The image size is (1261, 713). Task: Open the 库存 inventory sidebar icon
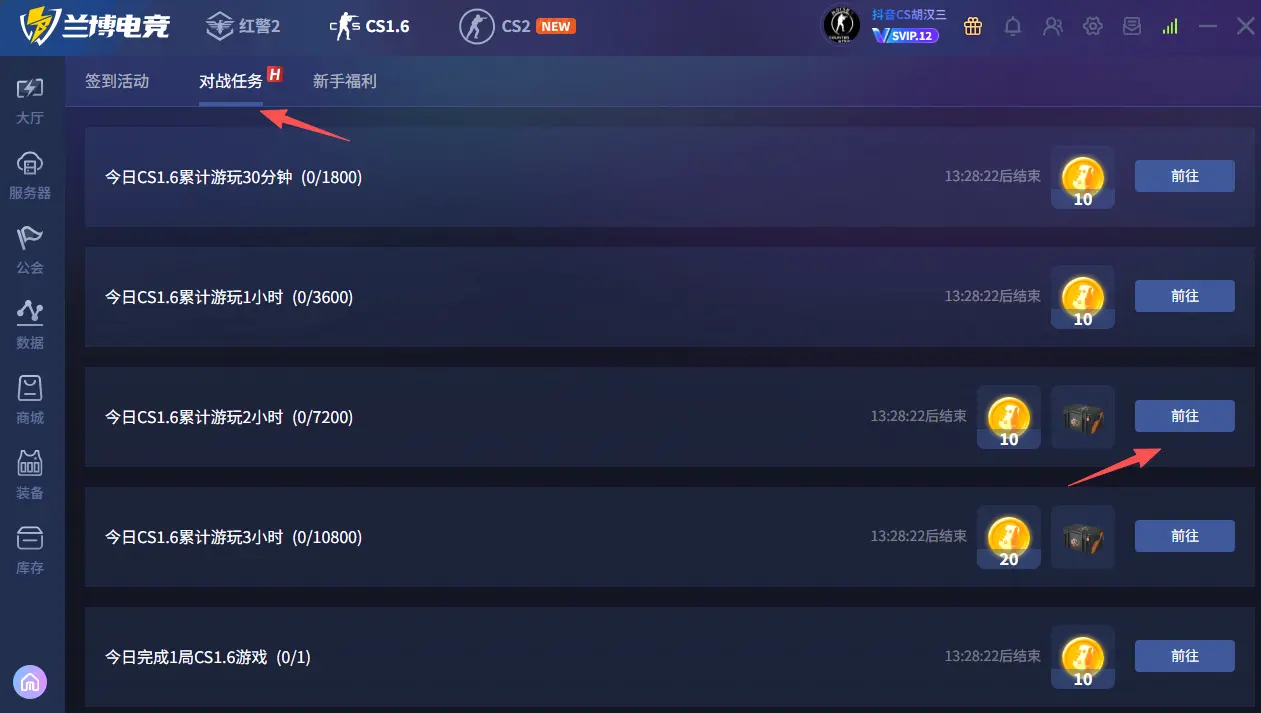(30, 550)
